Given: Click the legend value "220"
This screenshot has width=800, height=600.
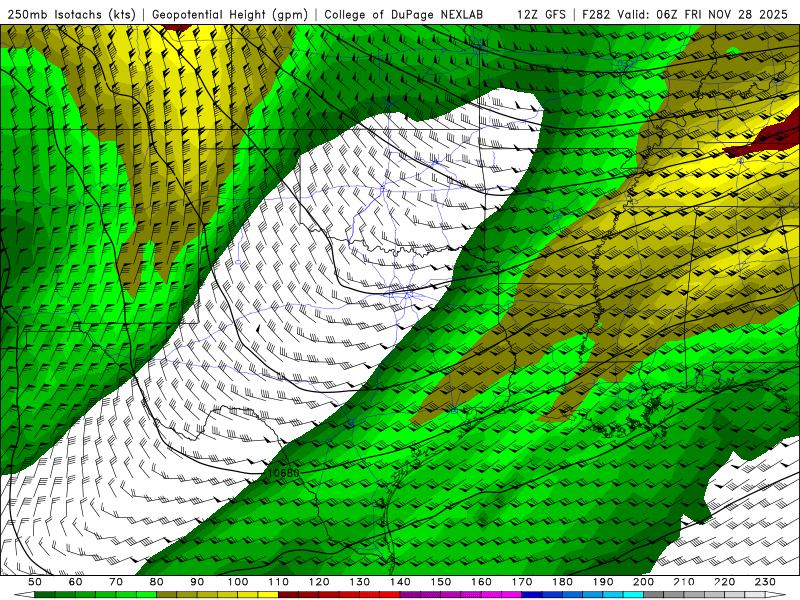Looking at the screenshot, I should tap(724, 582).
